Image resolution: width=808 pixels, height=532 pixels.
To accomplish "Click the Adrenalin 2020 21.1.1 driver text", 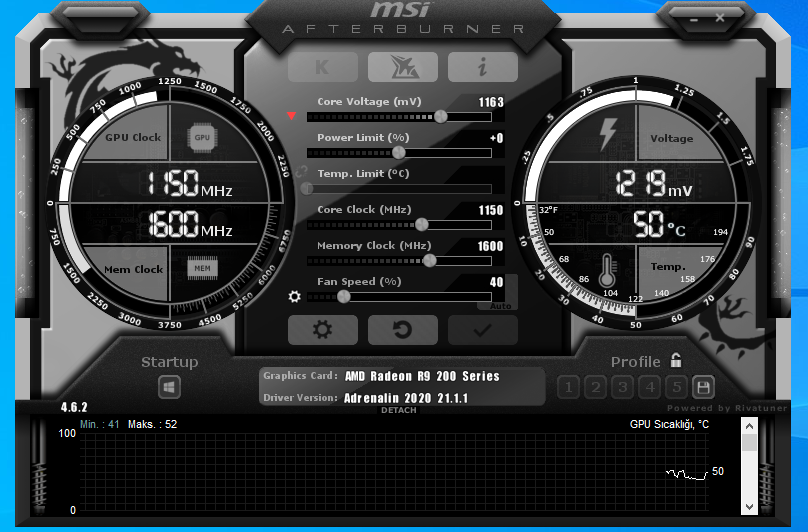I will pos(406,398).
